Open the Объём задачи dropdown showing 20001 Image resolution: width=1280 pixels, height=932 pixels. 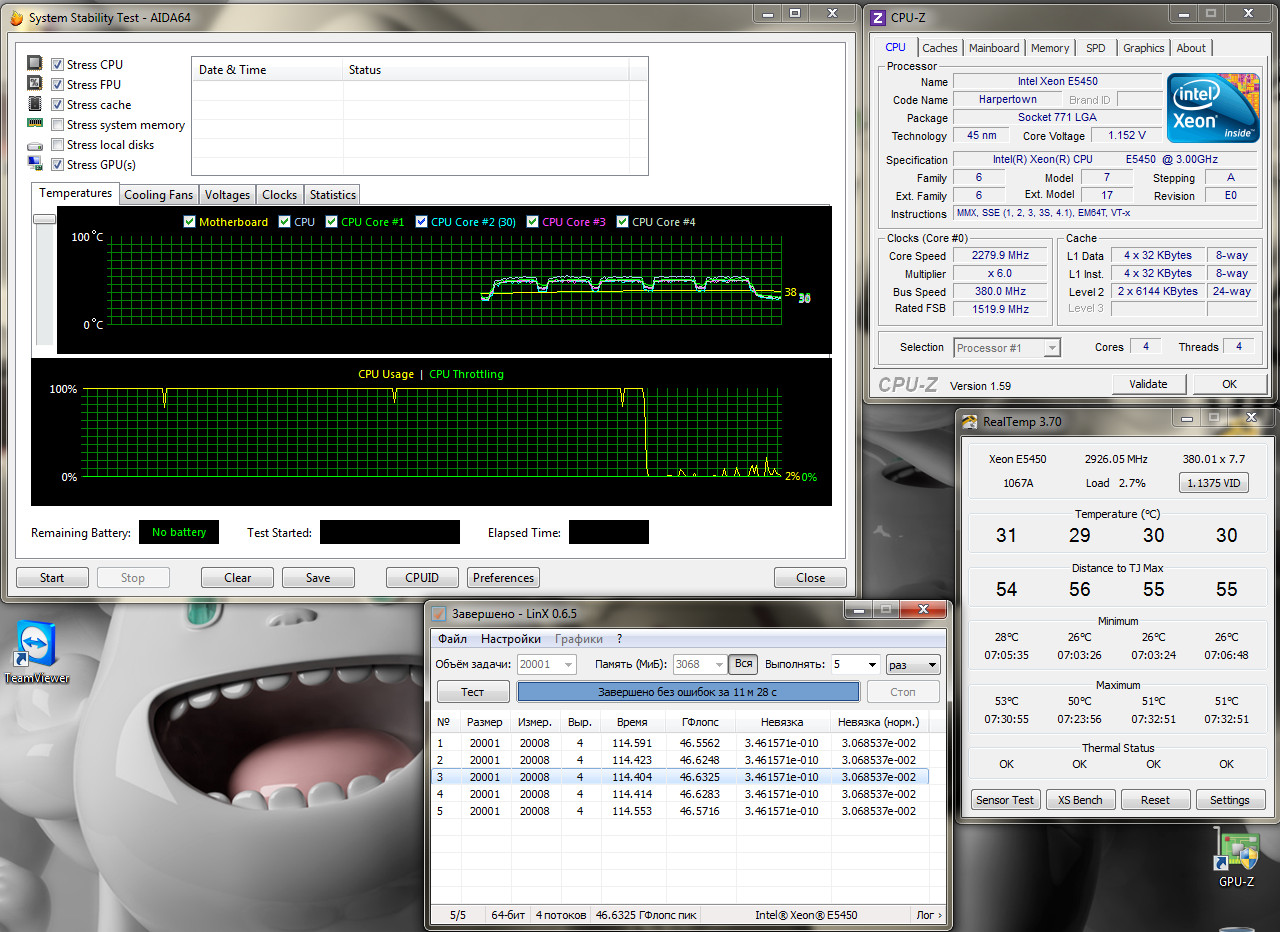click(547, 664)
